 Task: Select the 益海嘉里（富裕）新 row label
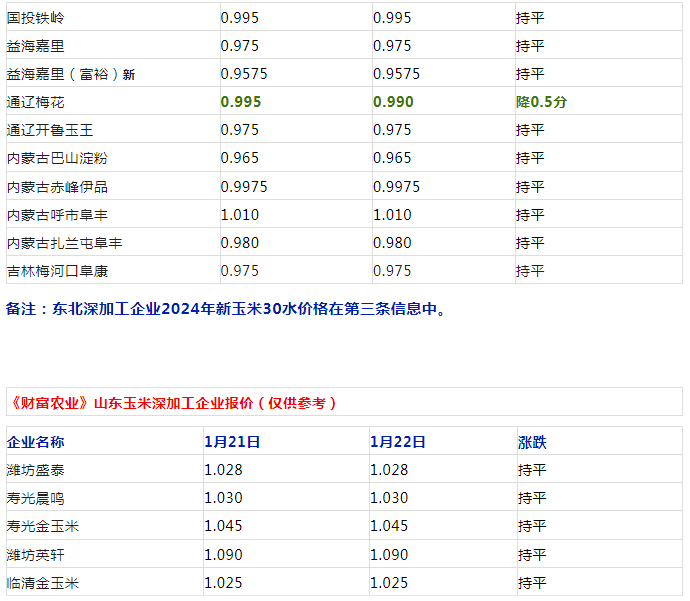pyautogui.click(x=70, y=74)
